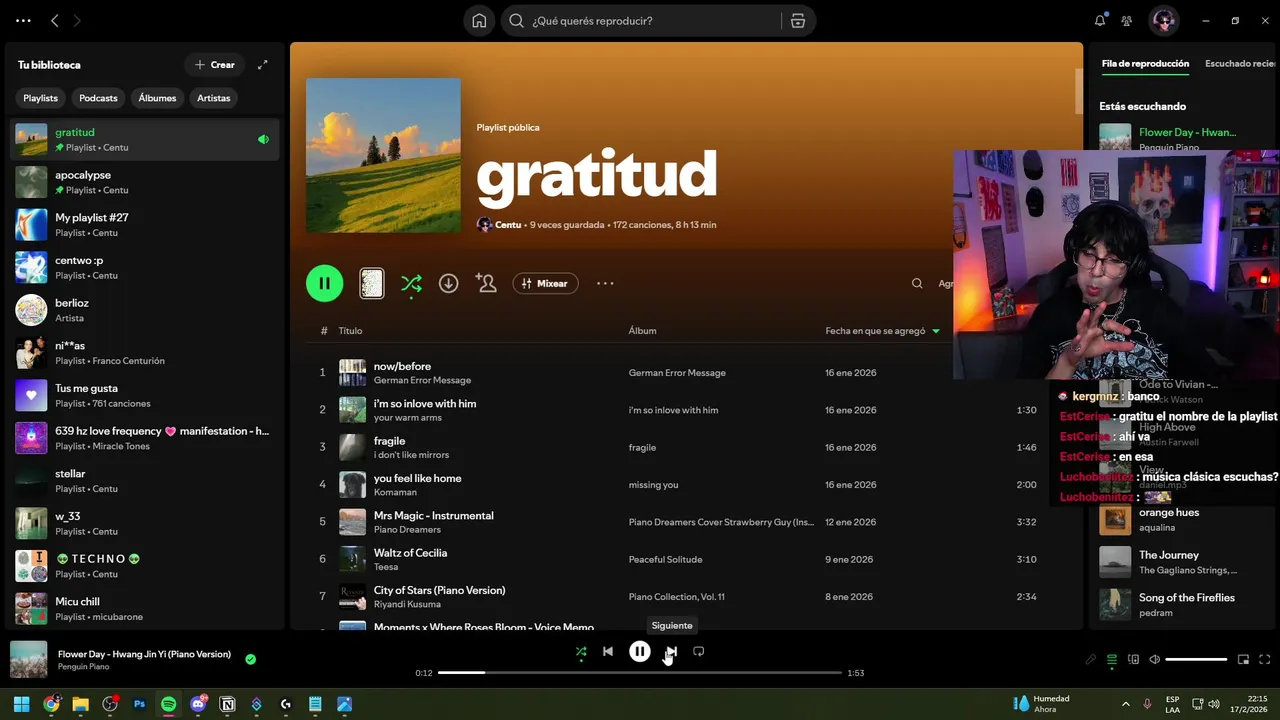The height and width of the screenshot is (720, 1280).
Task: Open Photoshop from the taskbar
Action: coord(139,704)
